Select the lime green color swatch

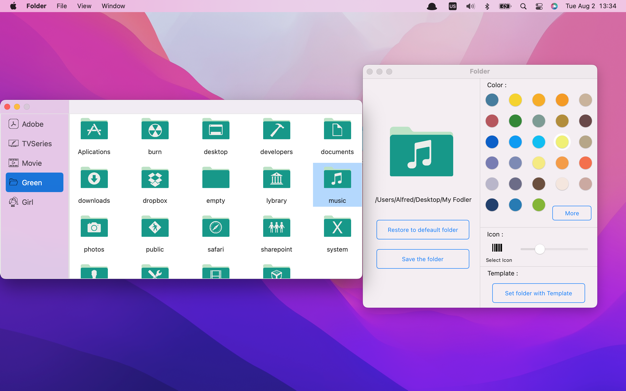(x=539, y=205)
